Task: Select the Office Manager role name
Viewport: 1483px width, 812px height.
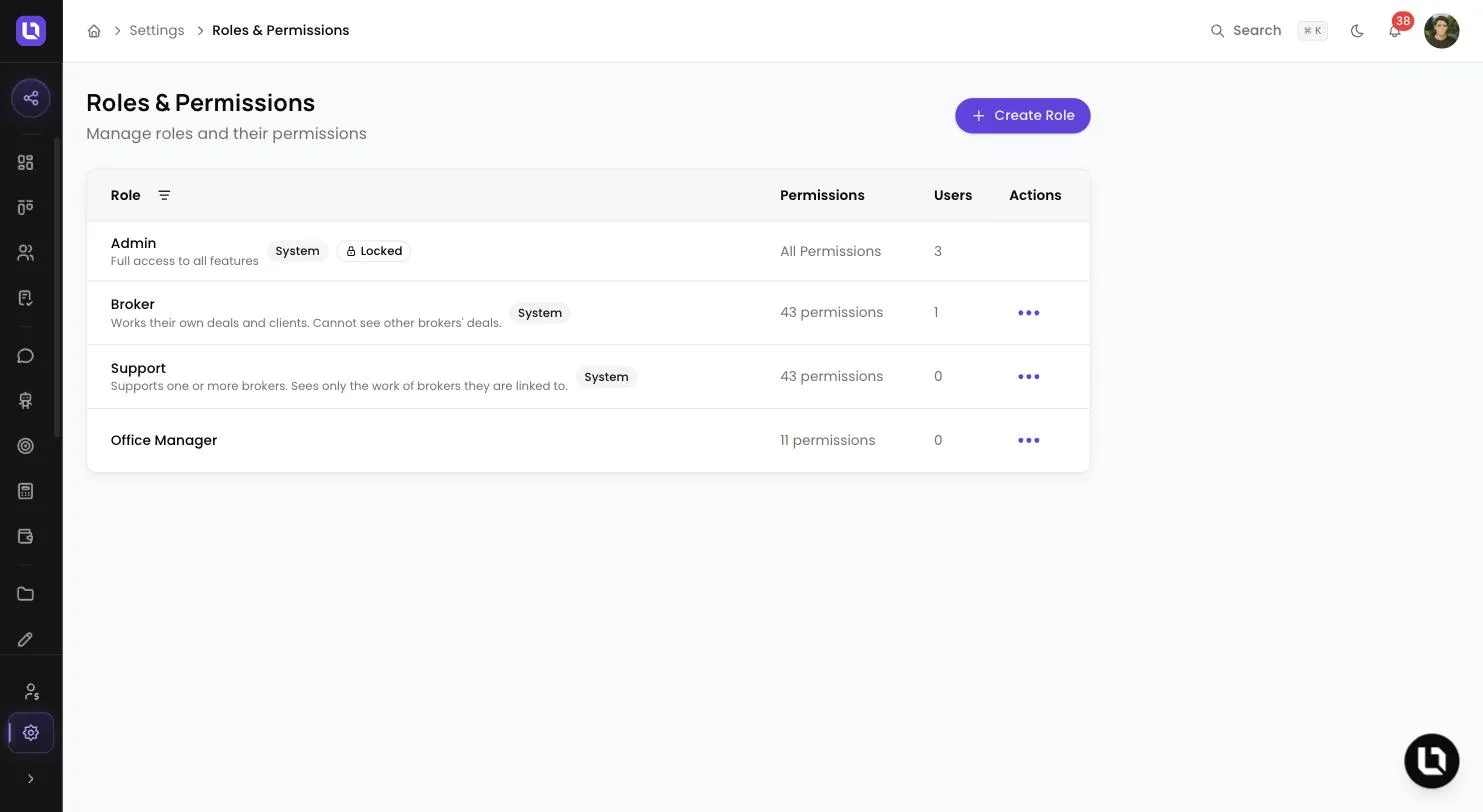Action: pos(164,440)
